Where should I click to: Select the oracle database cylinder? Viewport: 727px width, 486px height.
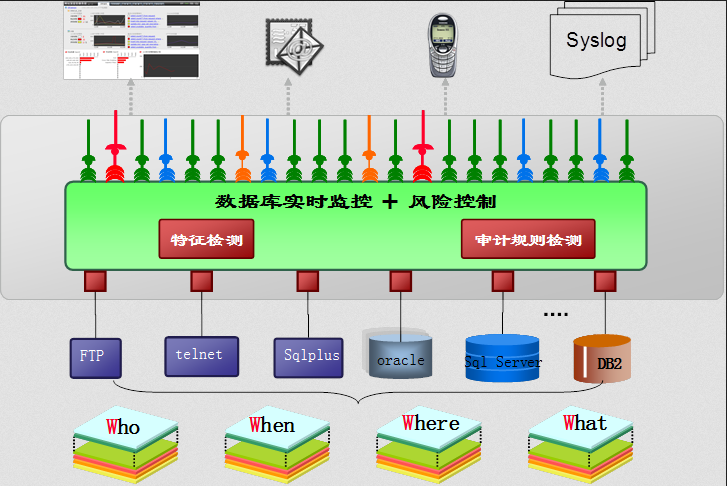(x=400, y=355)
